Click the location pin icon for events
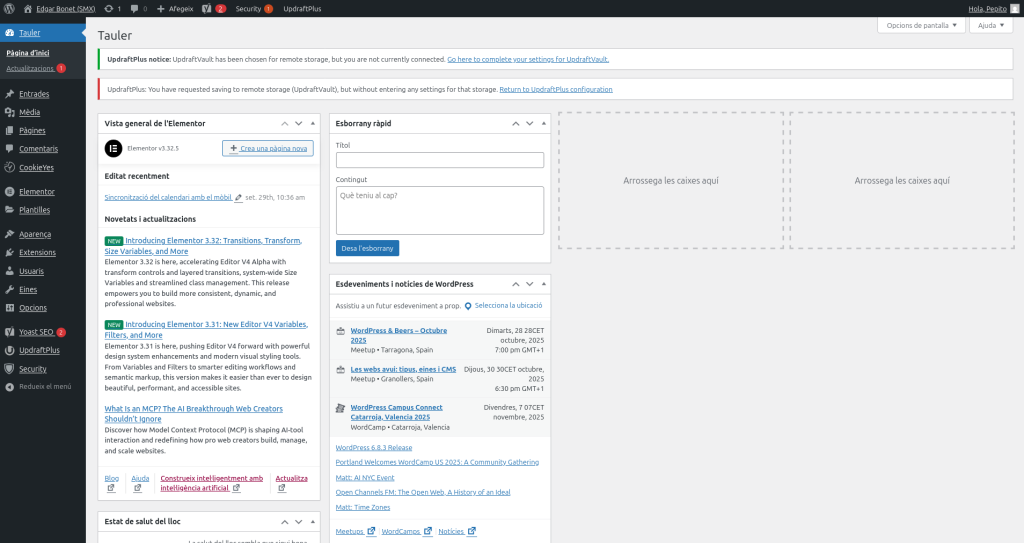1024x543 pixels. point(468,306)
